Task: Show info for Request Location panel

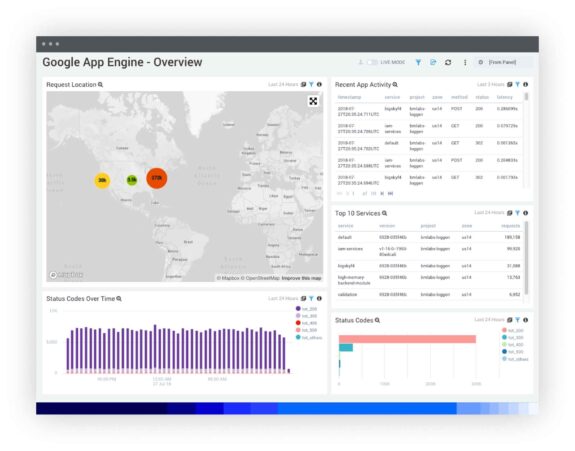Action: tap(319, 84)
